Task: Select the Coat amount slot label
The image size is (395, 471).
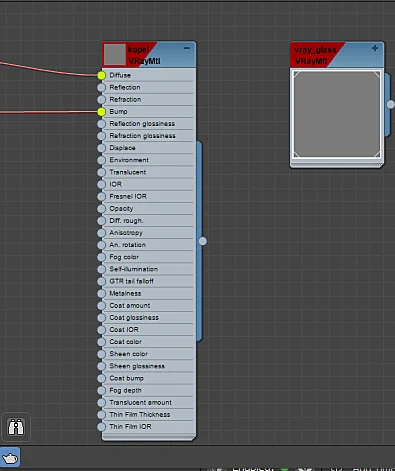Action: pyautogui.click(x=130, y=305)
